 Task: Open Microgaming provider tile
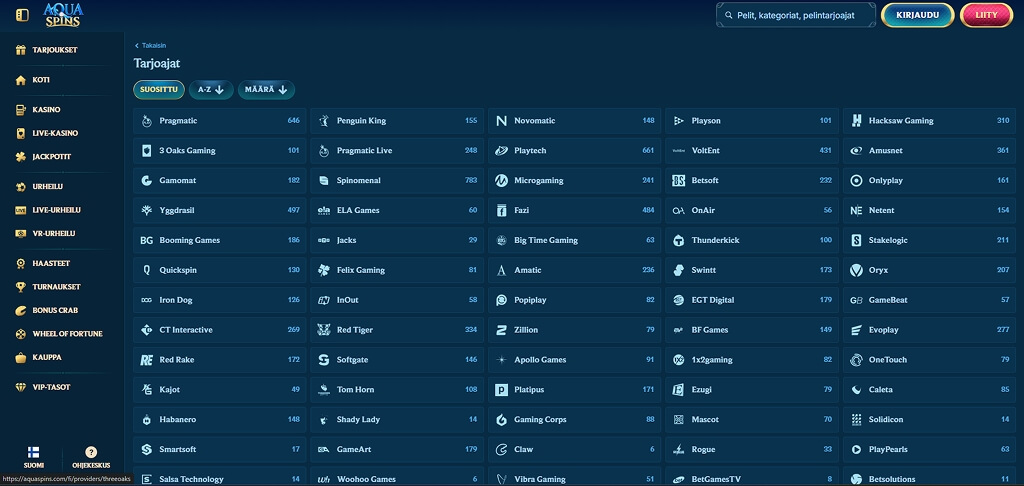575,180
